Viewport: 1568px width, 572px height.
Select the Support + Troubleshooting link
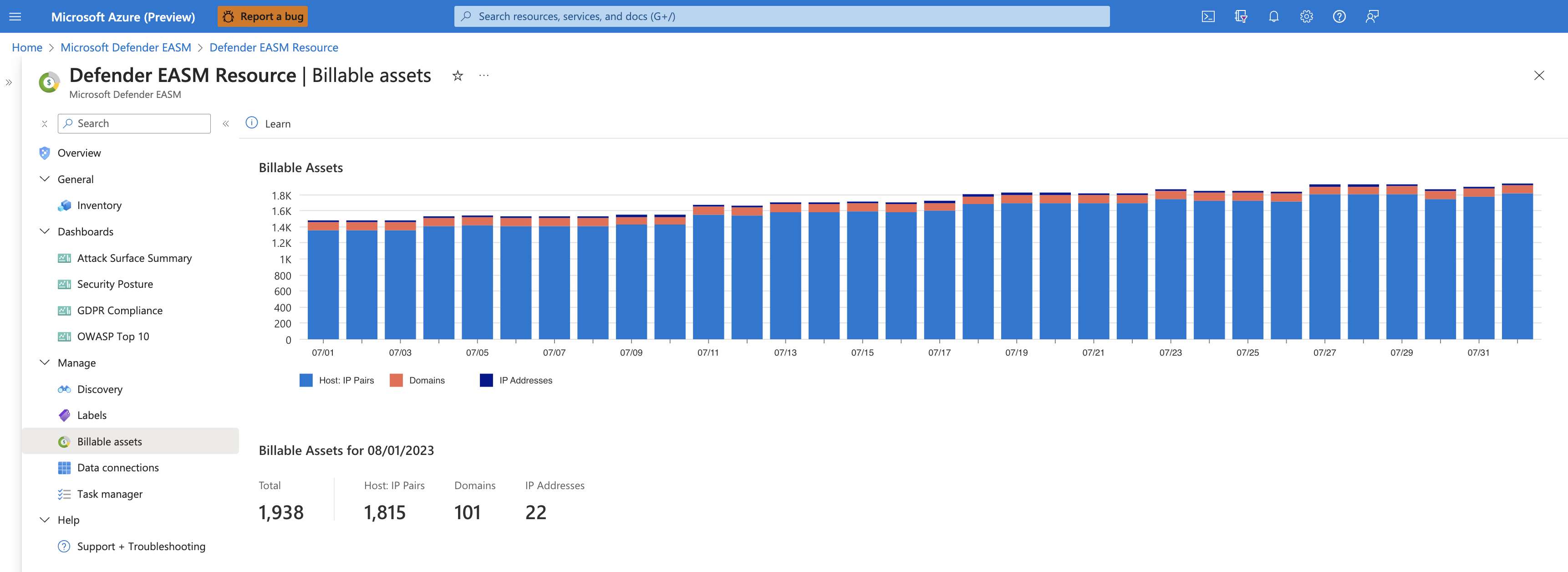click(141, 546)
